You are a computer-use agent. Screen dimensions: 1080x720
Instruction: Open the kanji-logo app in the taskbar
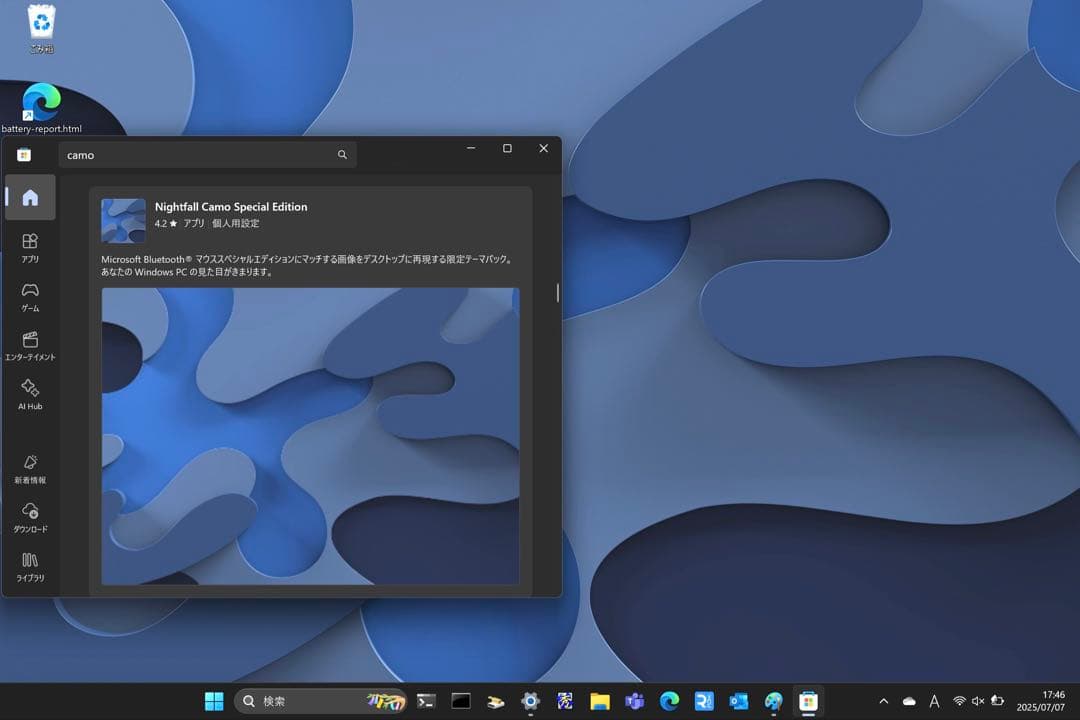565,701
